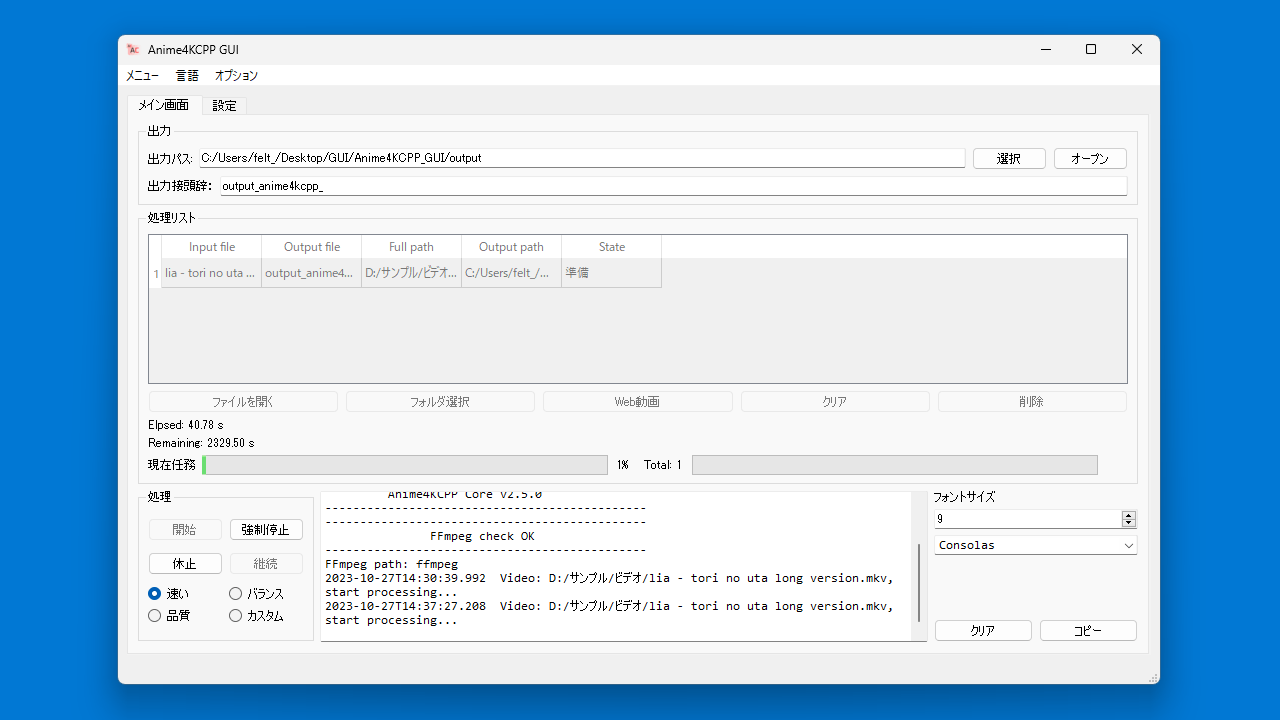
Task: Click the Full path column header
Action: pos(412,247)
